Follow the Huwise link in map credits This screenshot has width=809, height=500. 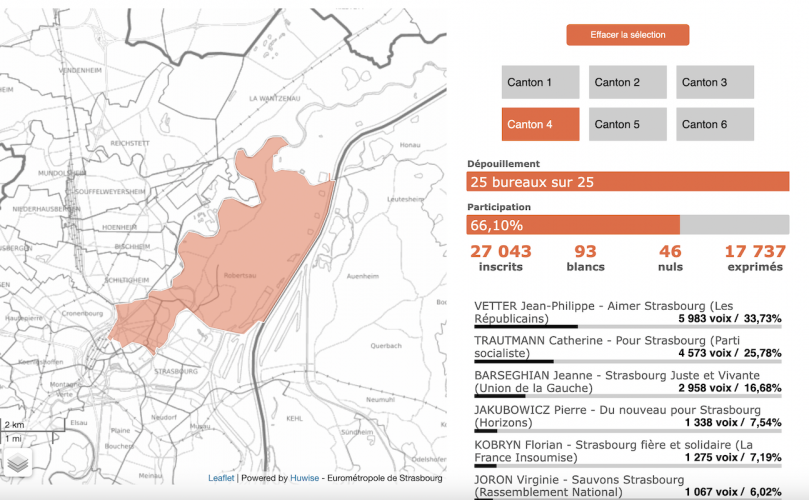point(304,478)
